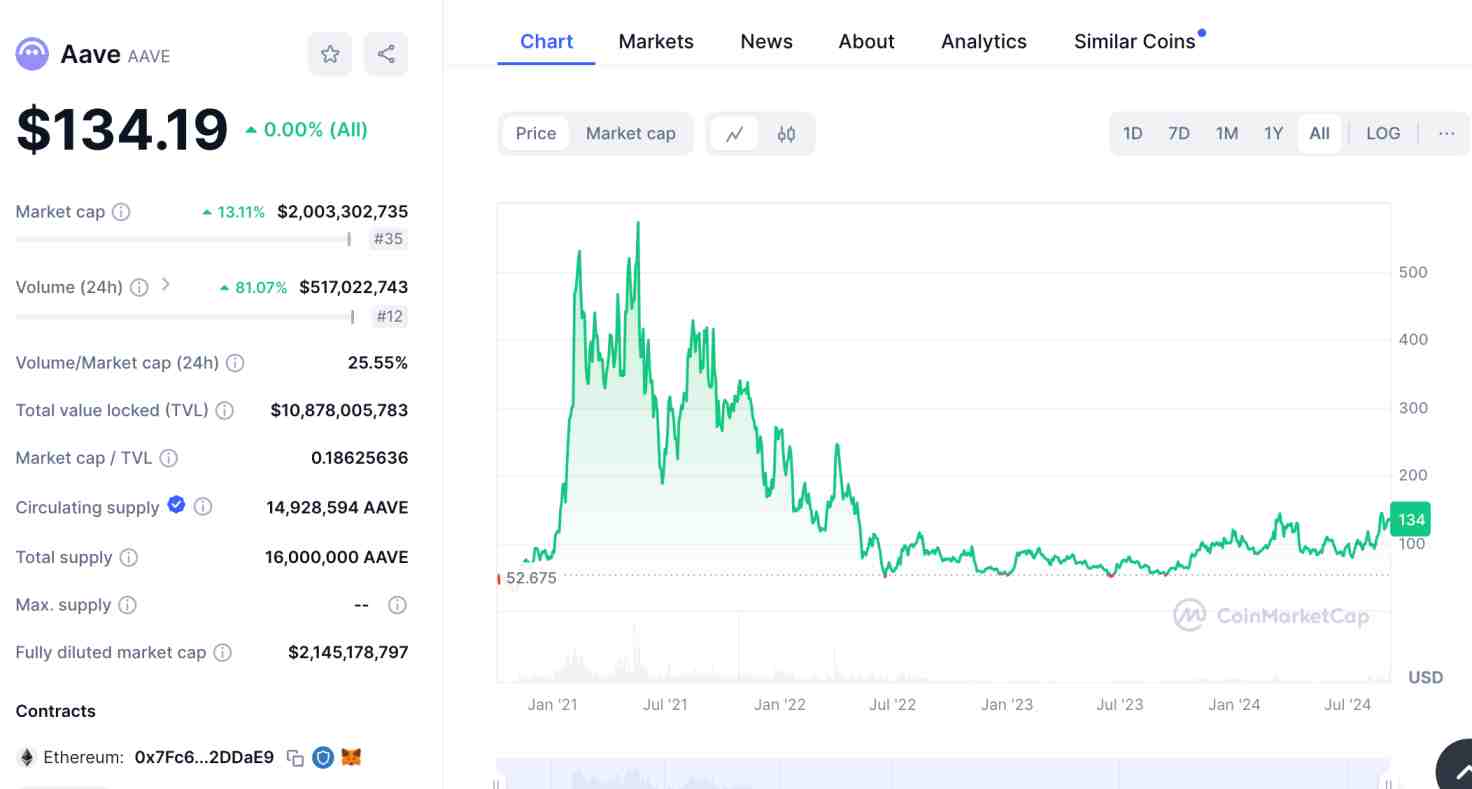Open the Markets tab
Screen dimensions: 1472x789
656,41
